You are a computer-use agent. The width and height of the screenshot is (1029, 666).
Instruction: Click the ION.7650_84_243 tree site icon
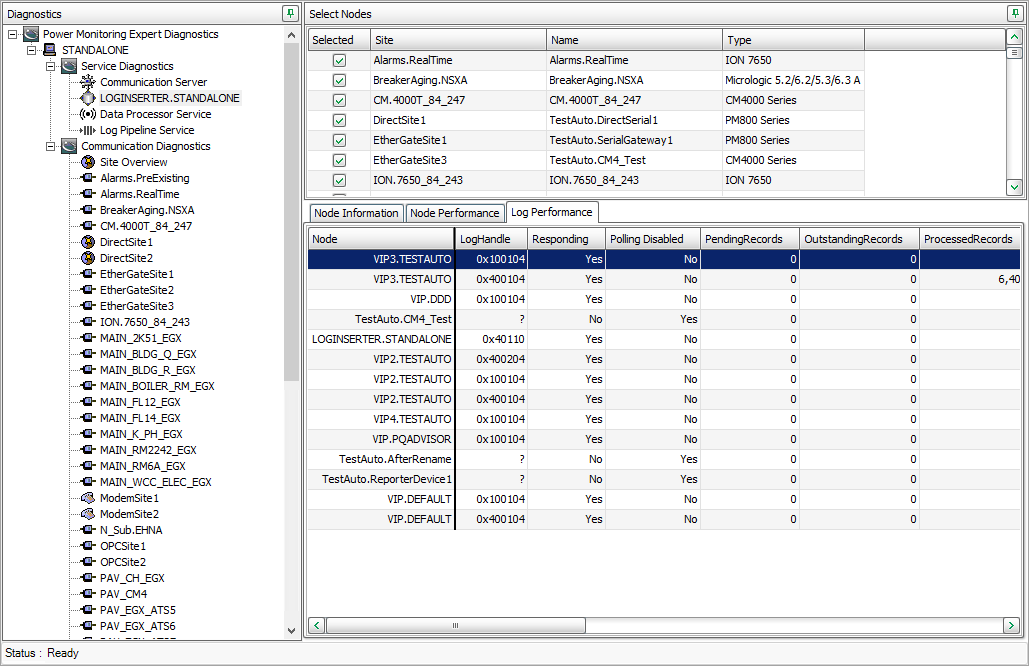pyautogui.click(x=88, y=322)
